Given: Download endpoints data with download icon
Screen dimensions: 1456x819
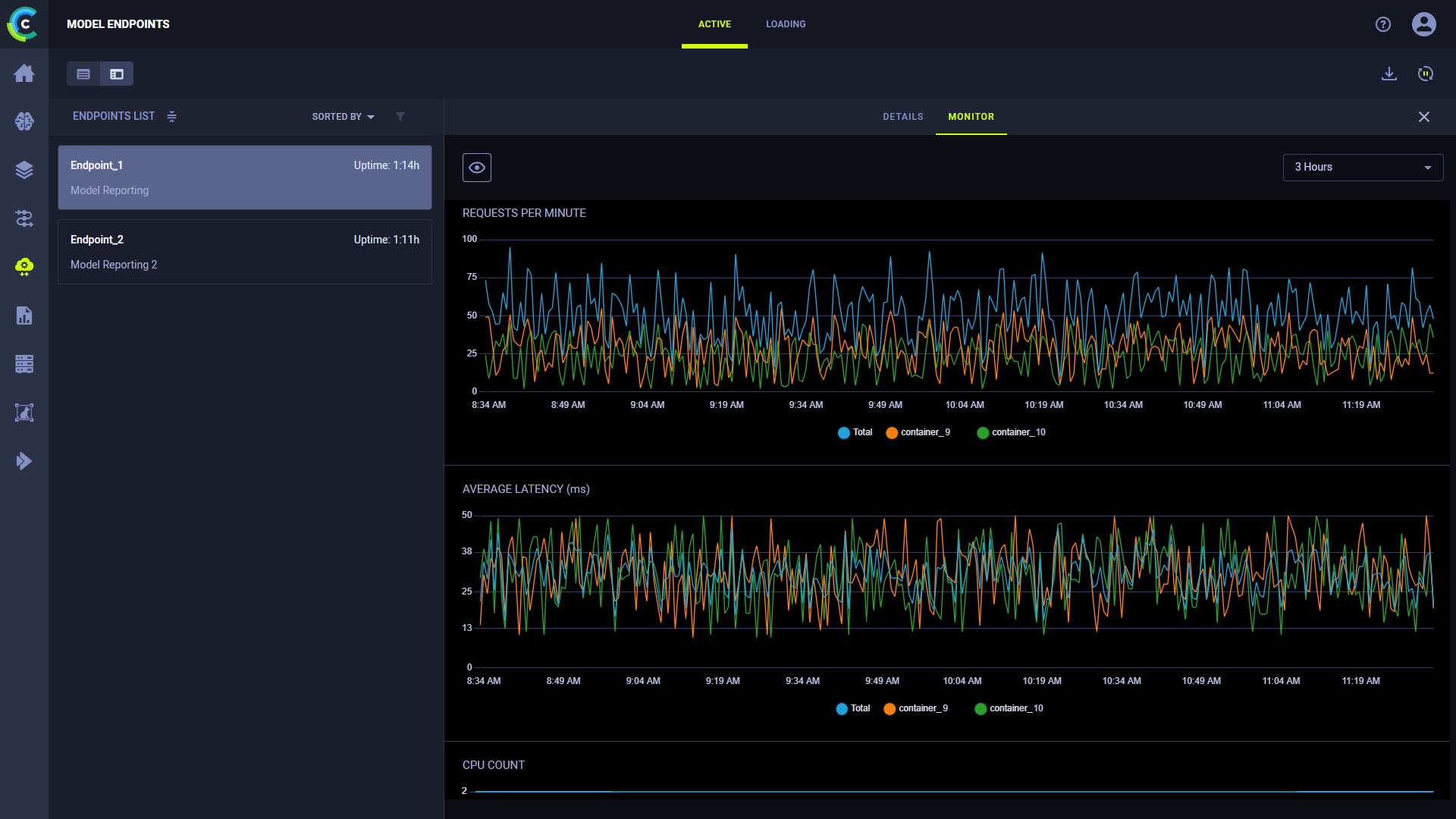Looking at the screenshot, I should pyautogui.click(x=1389, y=74).
